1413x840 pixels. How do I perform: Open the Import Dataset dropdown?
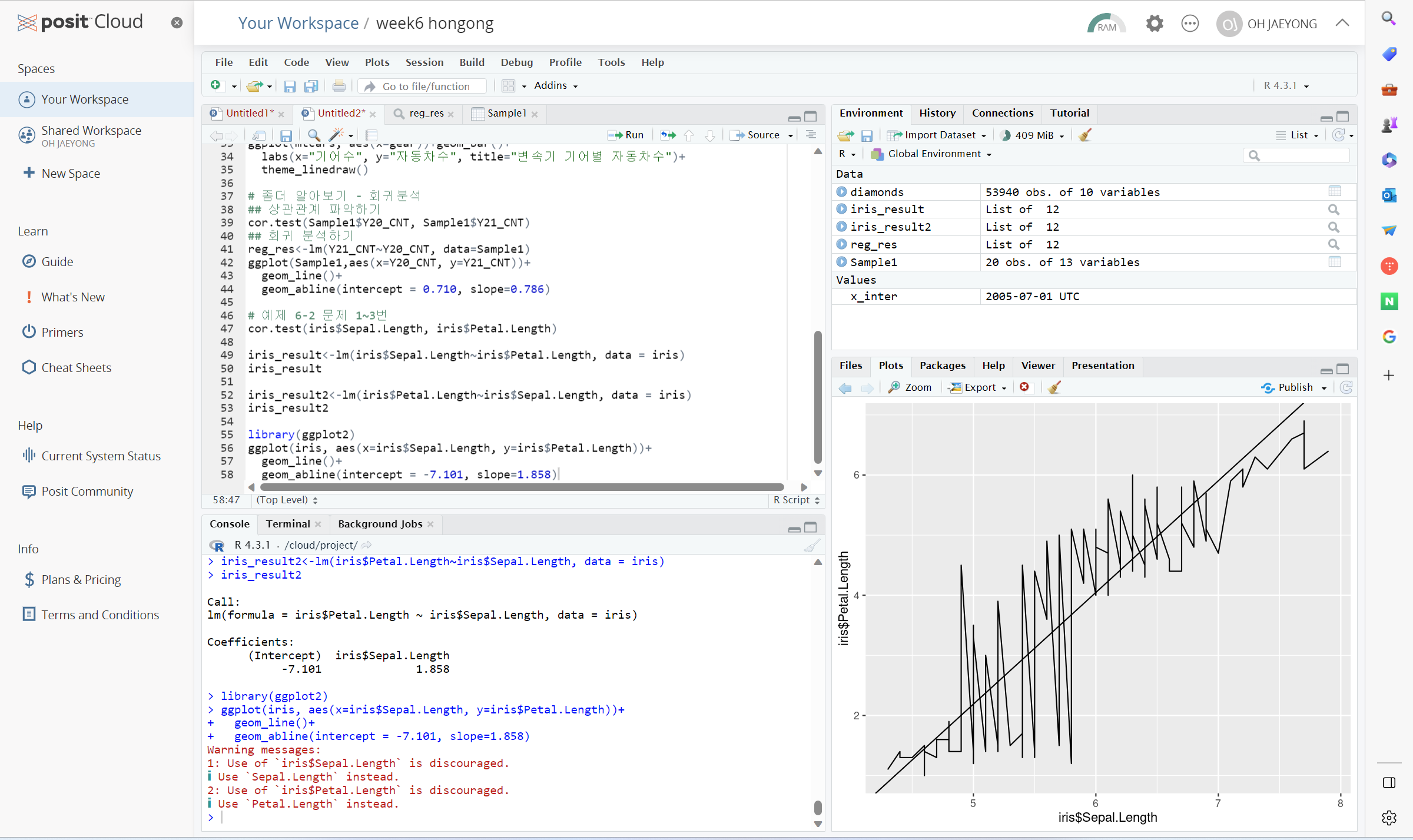coord(939,135)
